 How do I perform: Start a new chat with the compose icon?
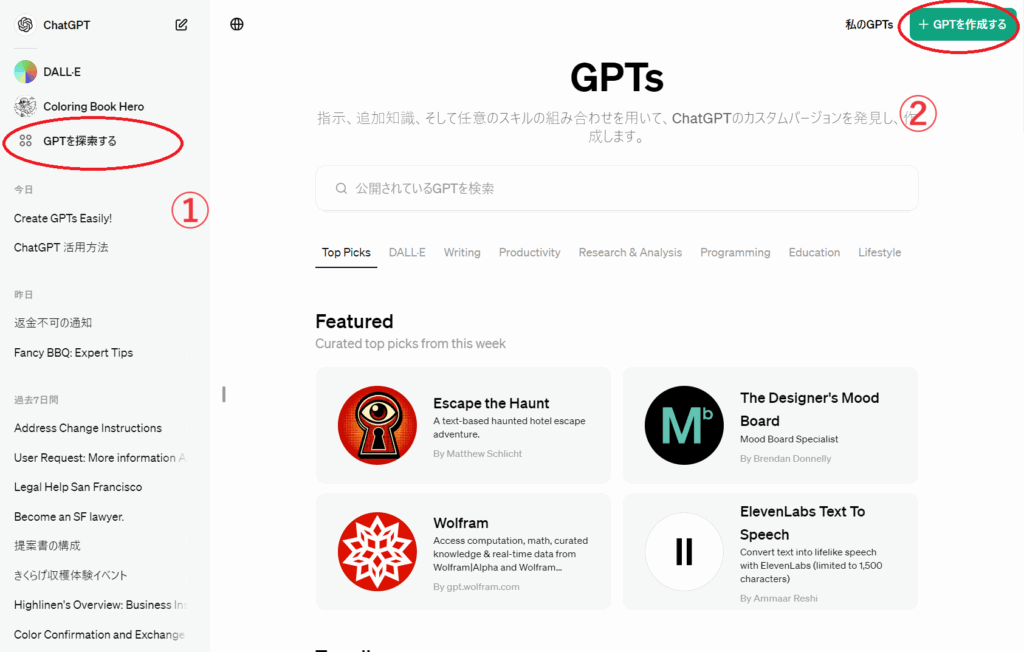click(182, 25)
